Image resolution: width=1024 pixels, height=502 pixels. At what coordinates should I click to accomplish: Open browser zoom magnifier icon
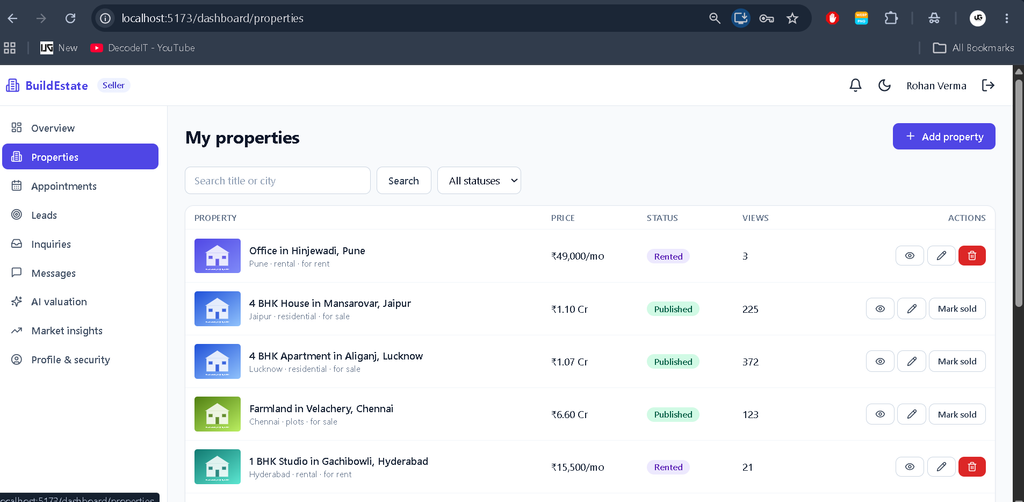coord(714,18)
